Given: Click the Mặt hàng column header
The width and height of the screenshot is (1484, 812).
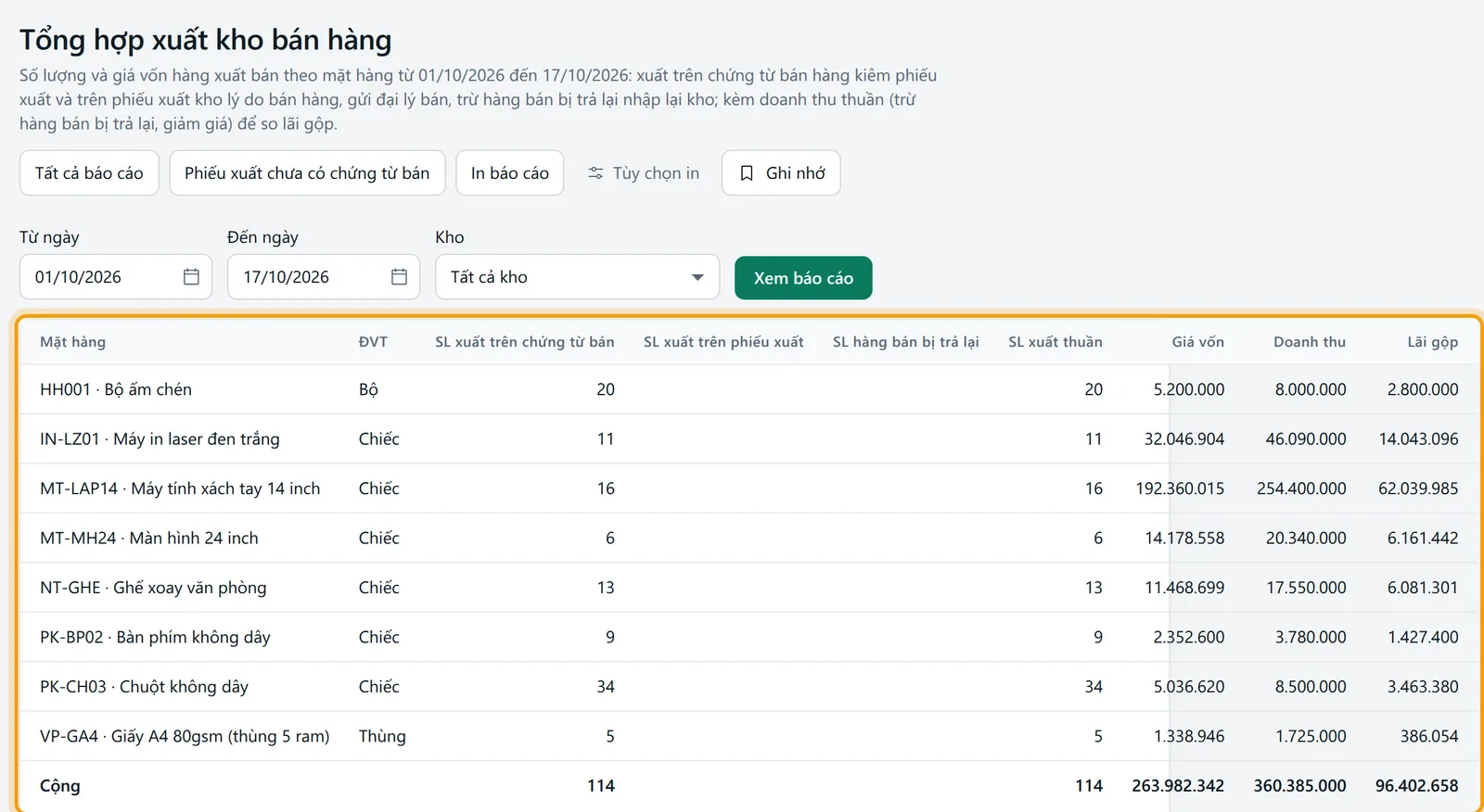Looking at the screenshot, I should 72,342.
